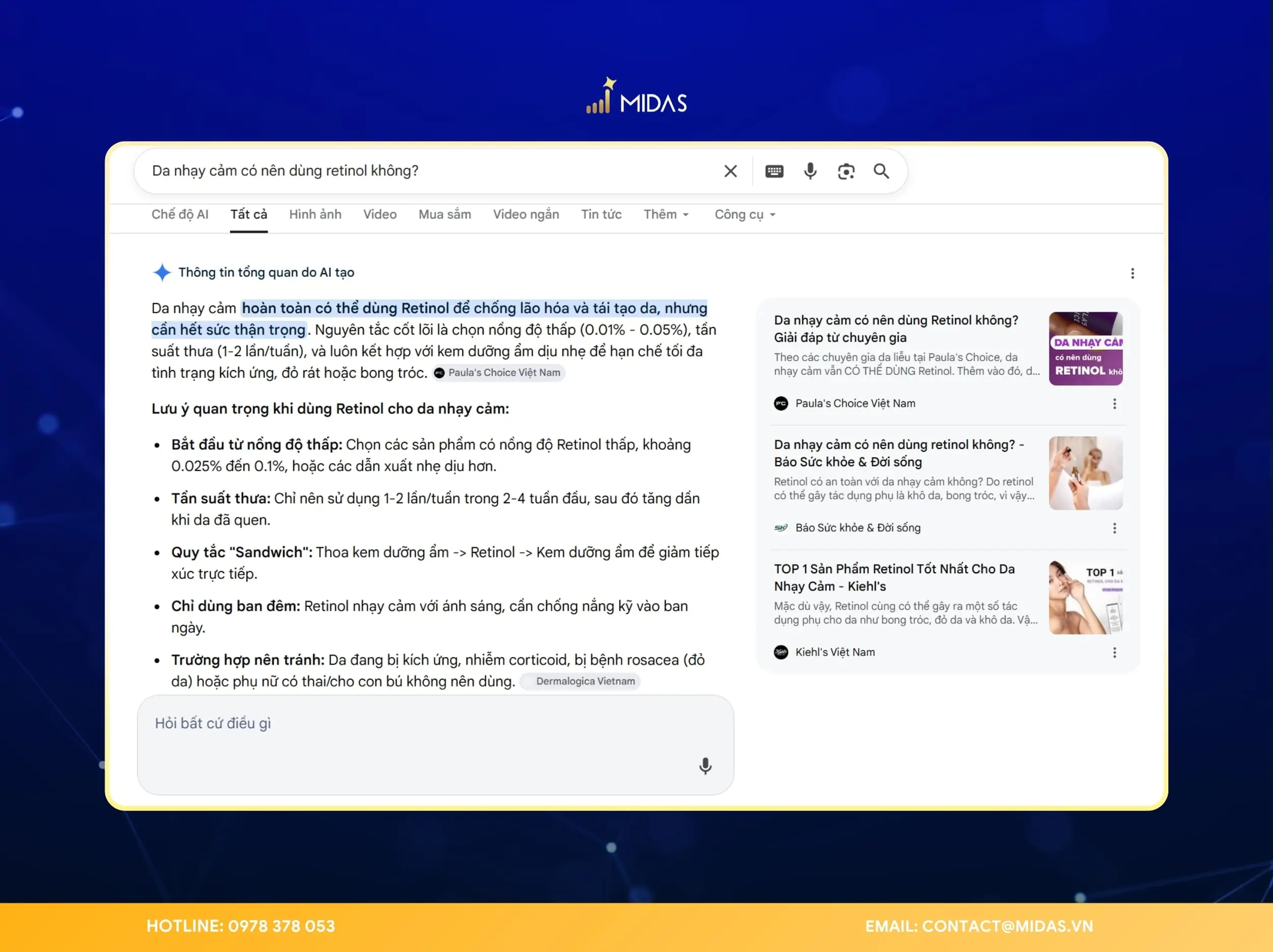The width and height of the screenshot is (1273, 952).
Task: Open more options for Báo Sức khỏe & Đời sống card
Action: (1114, 528)
